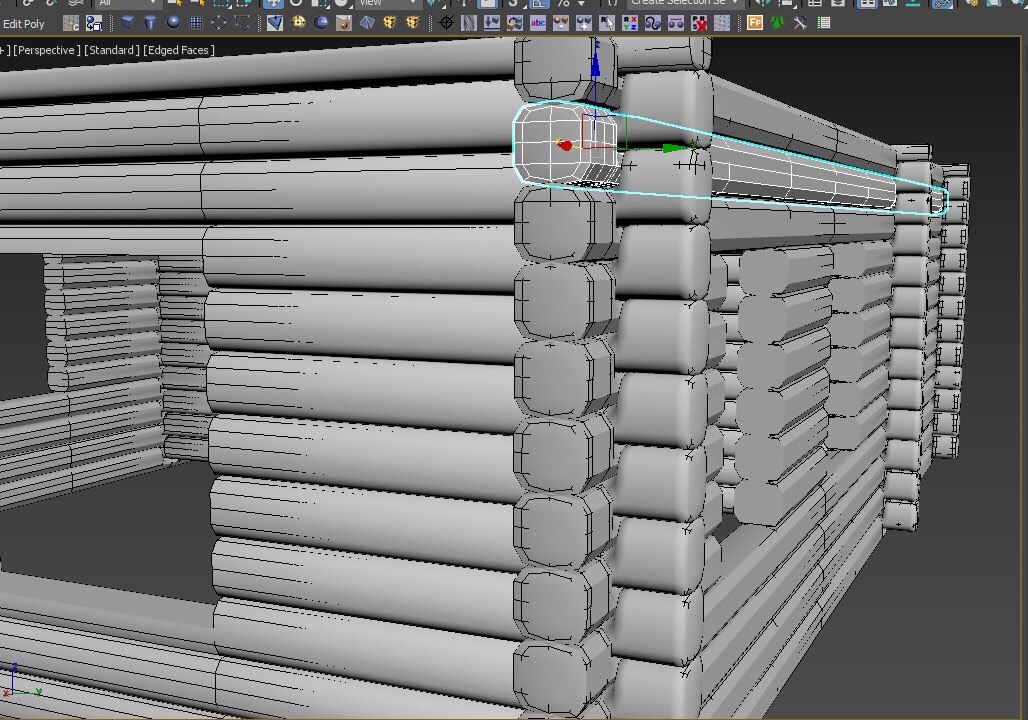This screenshot has width=1028, height=720.
Task: Click the two spheres with minus icon
Action: pyautogui.click(x=561, y=23)
